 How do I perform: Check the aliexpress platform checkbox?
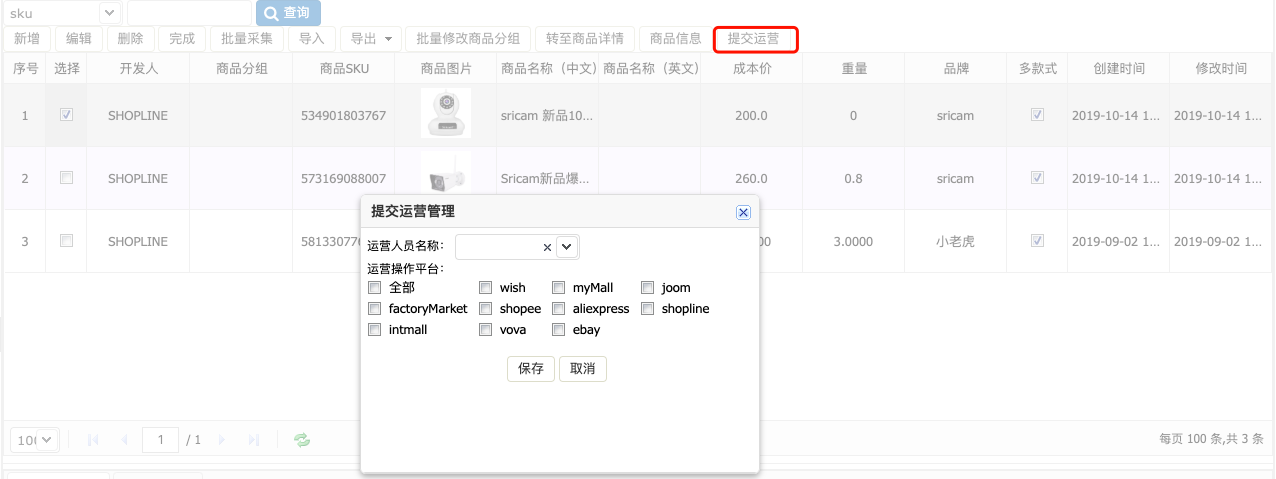click(559, 308)
